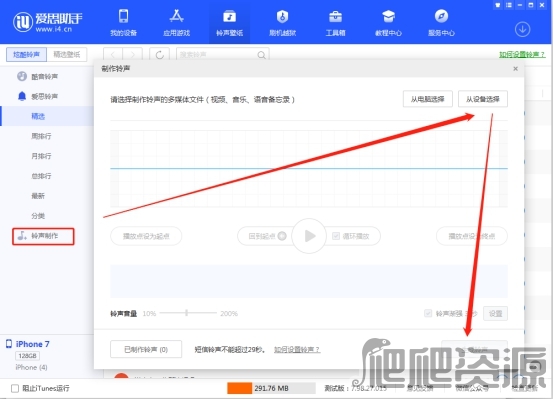Click the iPhone (4) device text
Image resolution: width=554 pixels, height=399 pixels.
click(31, 367)
